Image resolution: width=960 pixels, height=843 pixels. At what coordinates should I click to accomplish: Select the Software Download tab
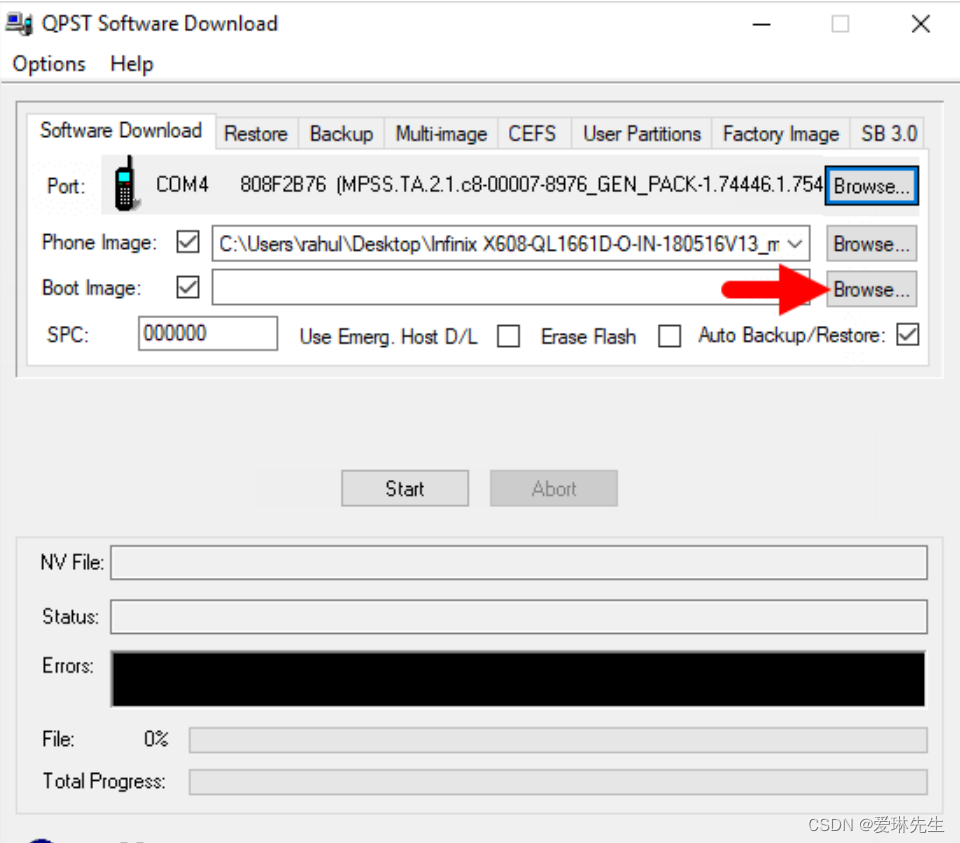(121, 130)
